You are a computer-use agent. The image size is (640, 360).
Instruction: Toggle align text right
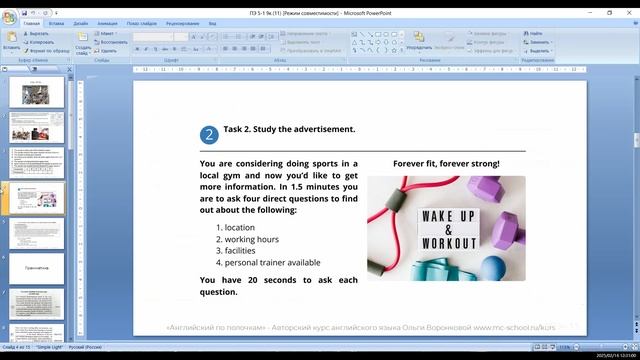(x=244, y=49)
